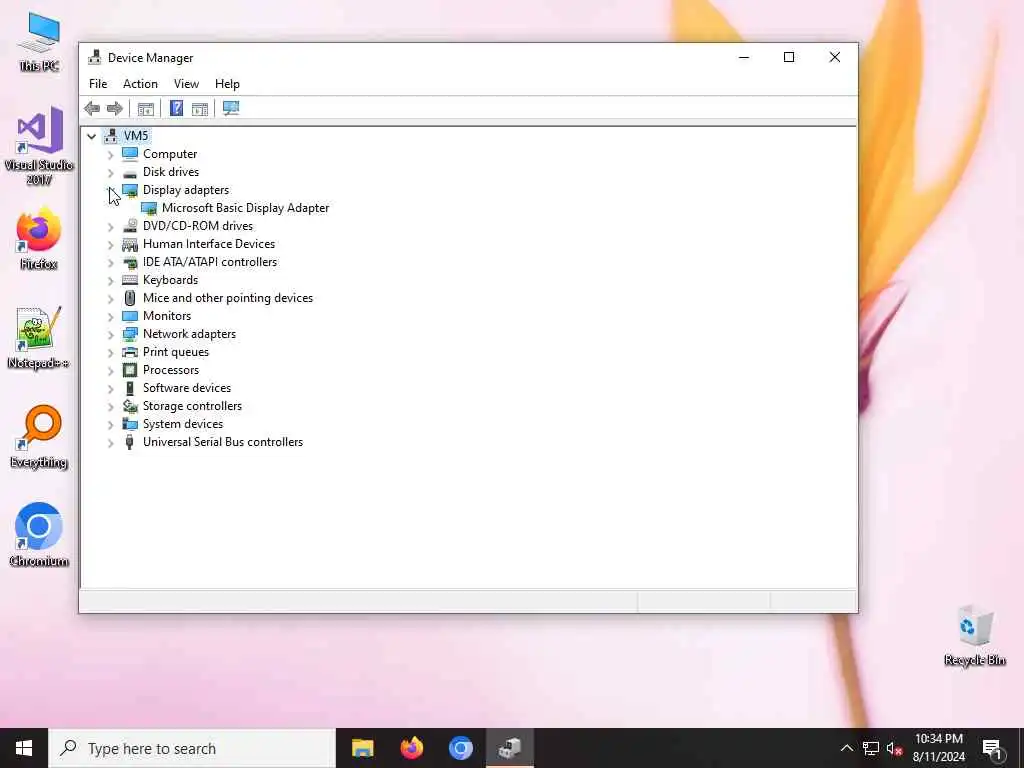Click the IDE ATA/ATAPI controllers icon
Viewport: 1024px width, 768px height.
coord(130,262)
